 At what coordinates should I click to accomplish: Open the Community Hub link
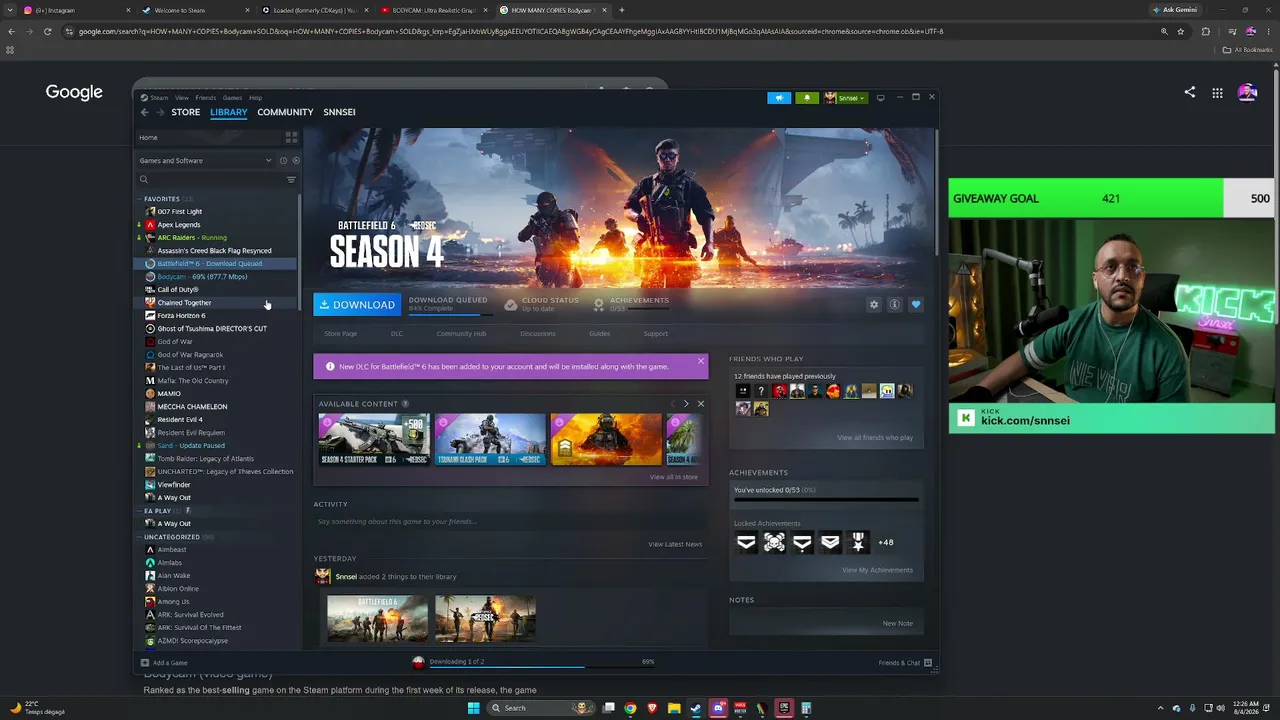[x=461, y=334]
